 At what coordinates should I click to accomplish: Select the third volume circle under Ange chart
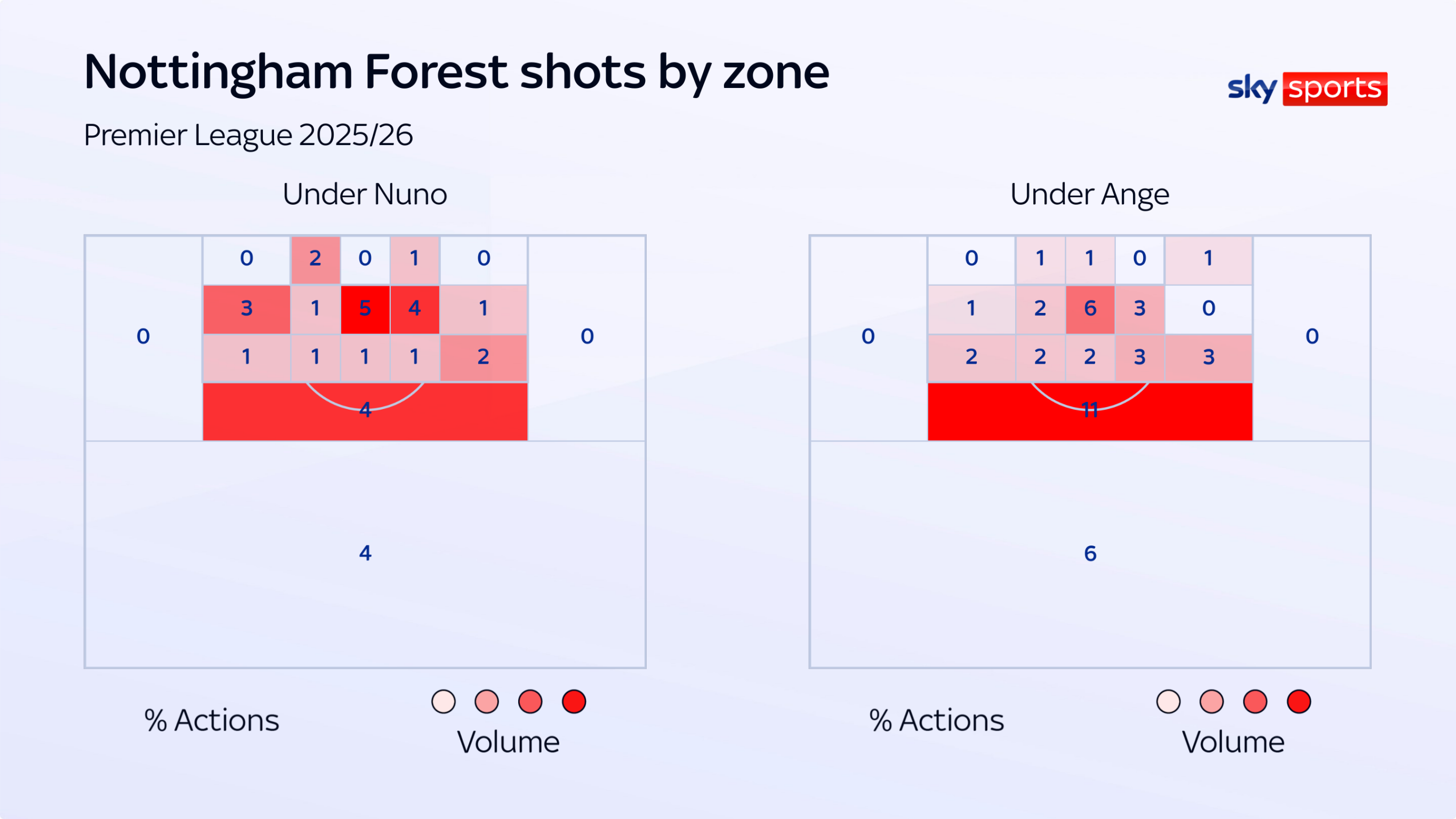pyautogui.click(x=1255, y=702)
